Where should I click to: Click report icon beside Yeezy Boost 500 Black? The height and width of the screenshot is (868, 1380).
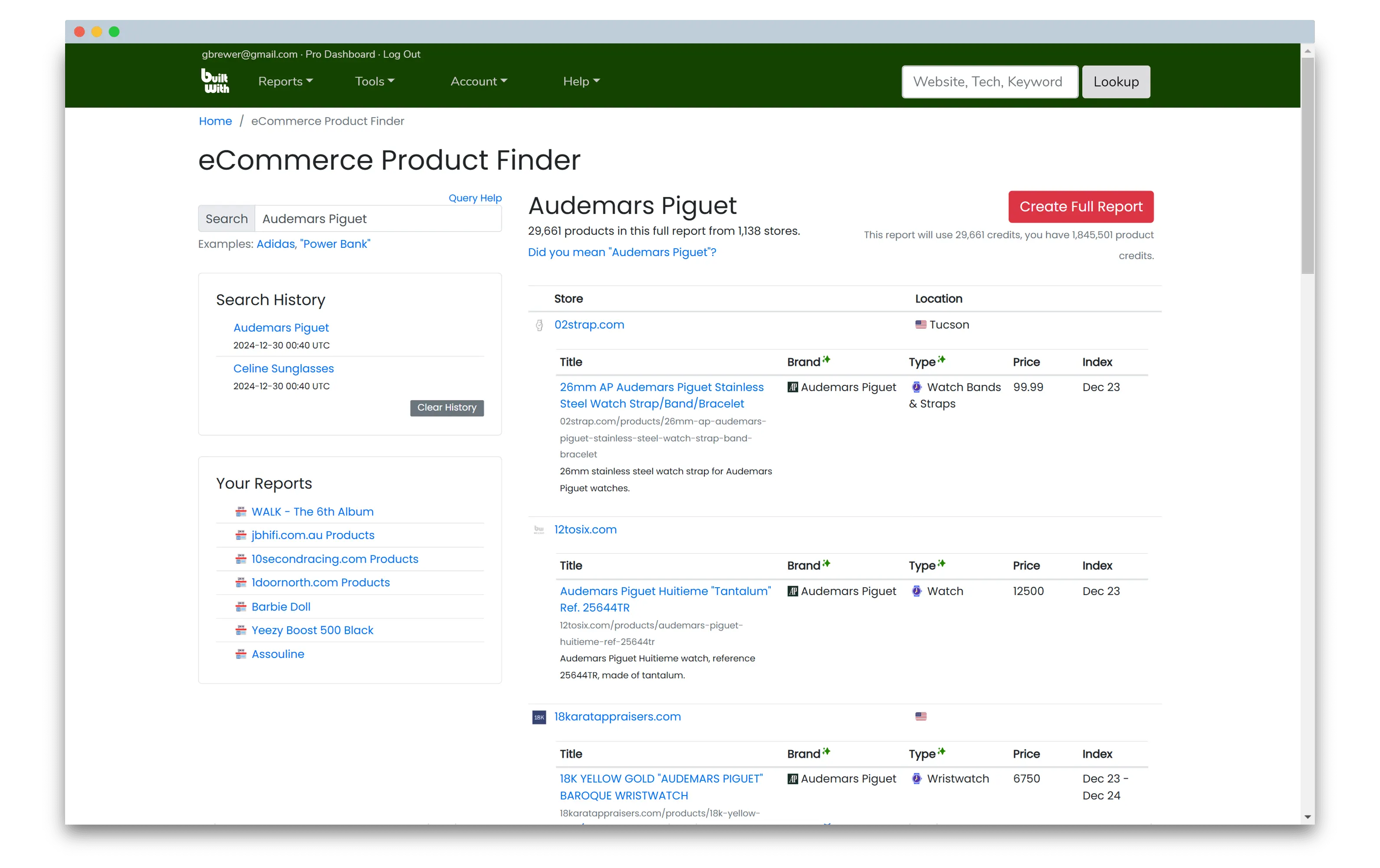[241, 629]
